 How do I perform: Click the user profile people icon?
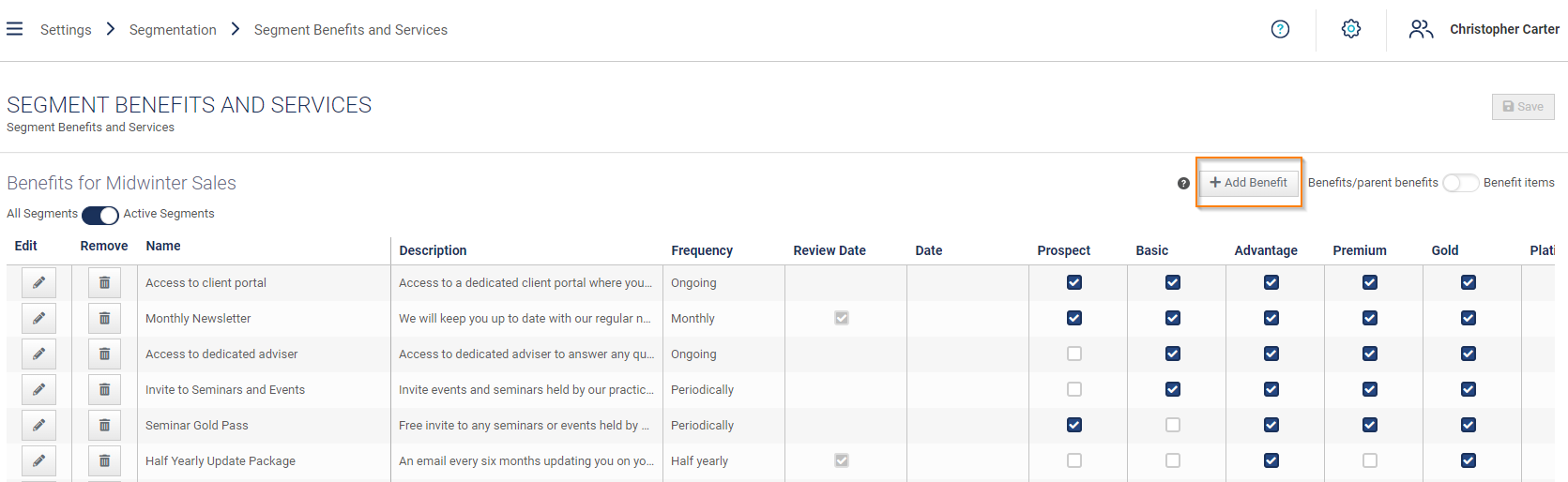pos(1421,29)
